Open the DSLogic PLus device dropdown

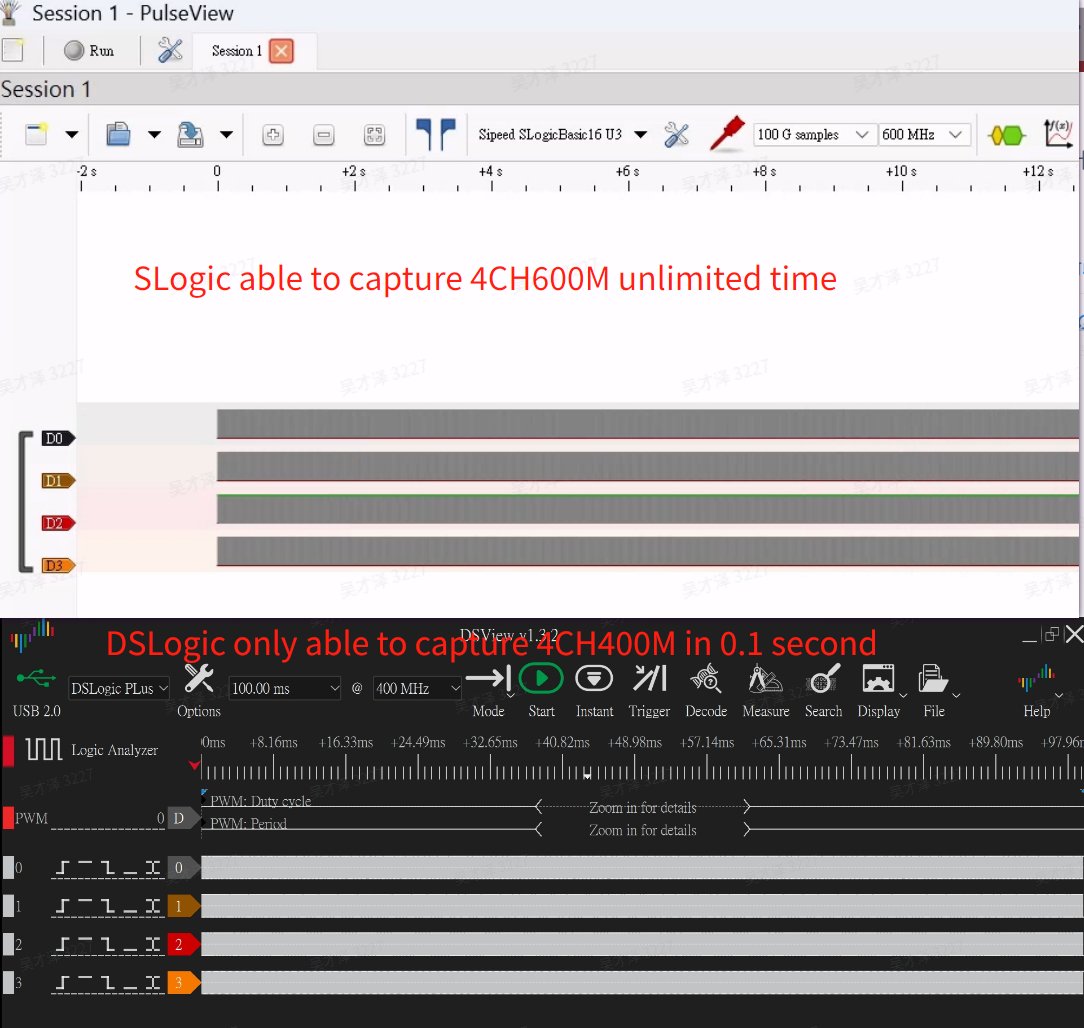[x=119, y=689]
